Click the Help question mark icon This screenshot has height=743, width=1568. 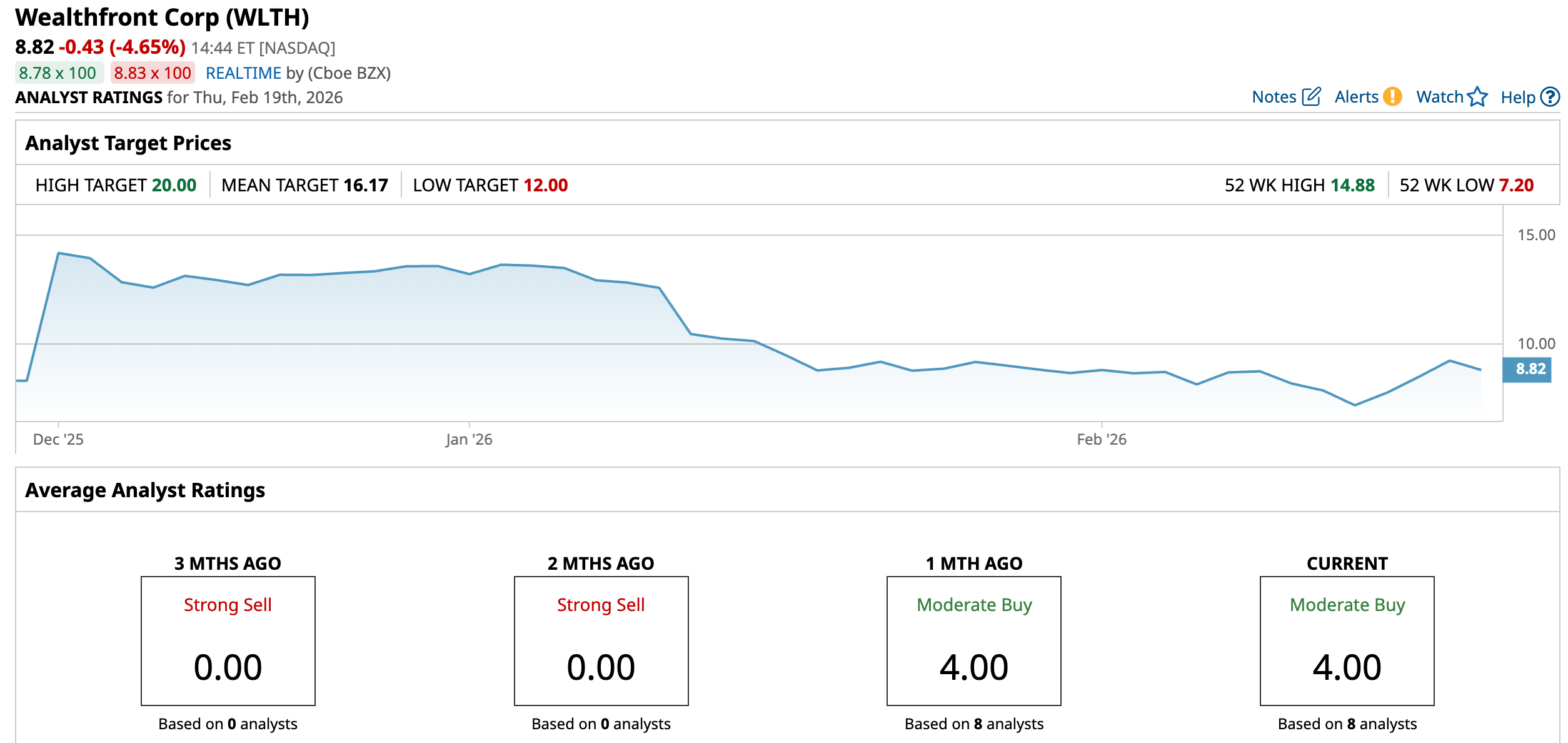1550,97
